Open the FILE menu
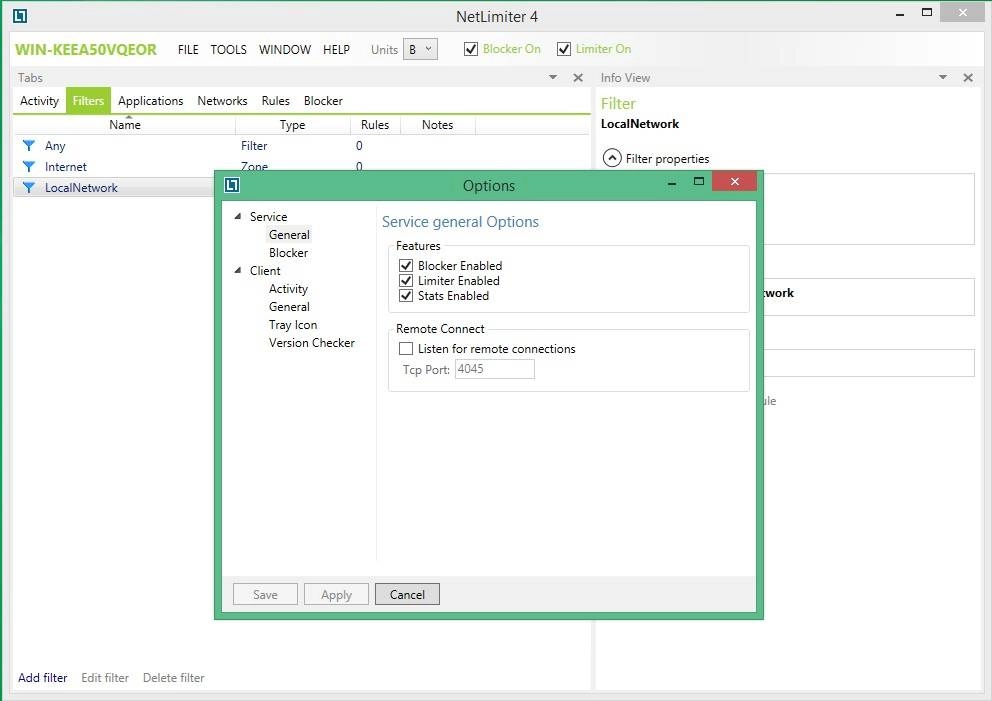Image resolution: width=992 pixels, height=701 pixels. [x=188, y=49]
